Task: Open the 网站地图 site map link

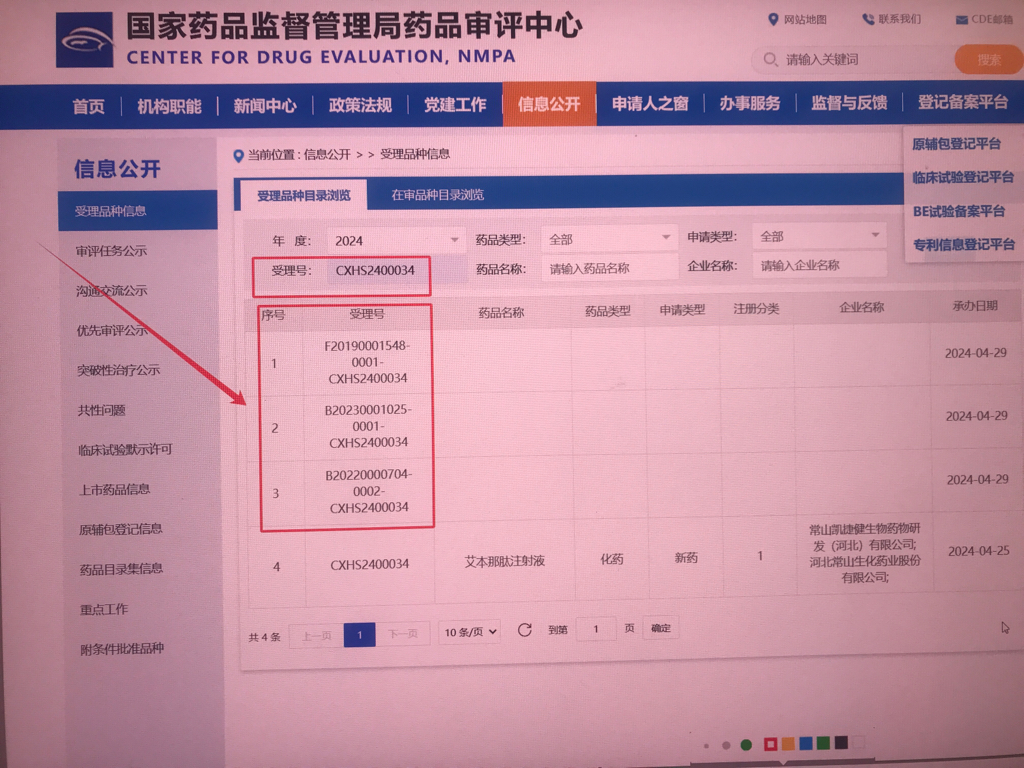Action: click(797, 19)
